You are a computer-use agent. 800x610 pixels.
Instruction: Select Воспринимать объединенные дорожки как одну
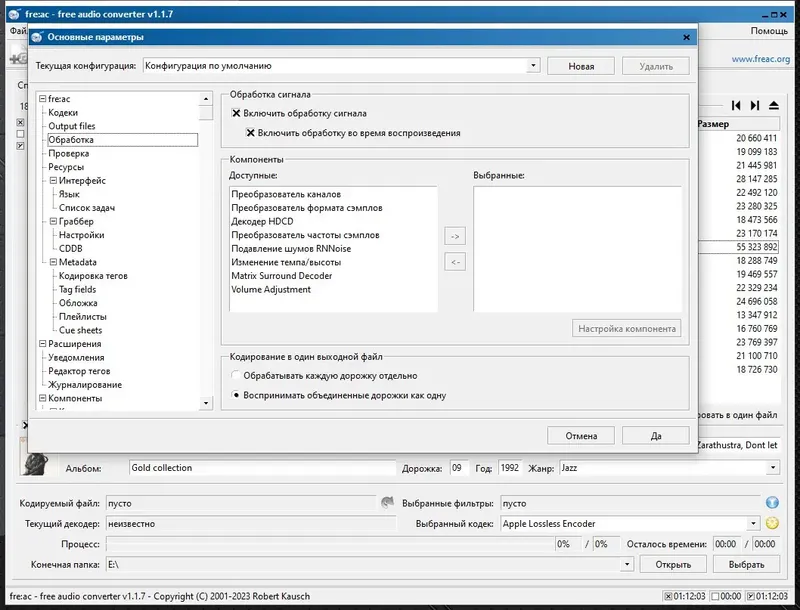click(236, 395)
